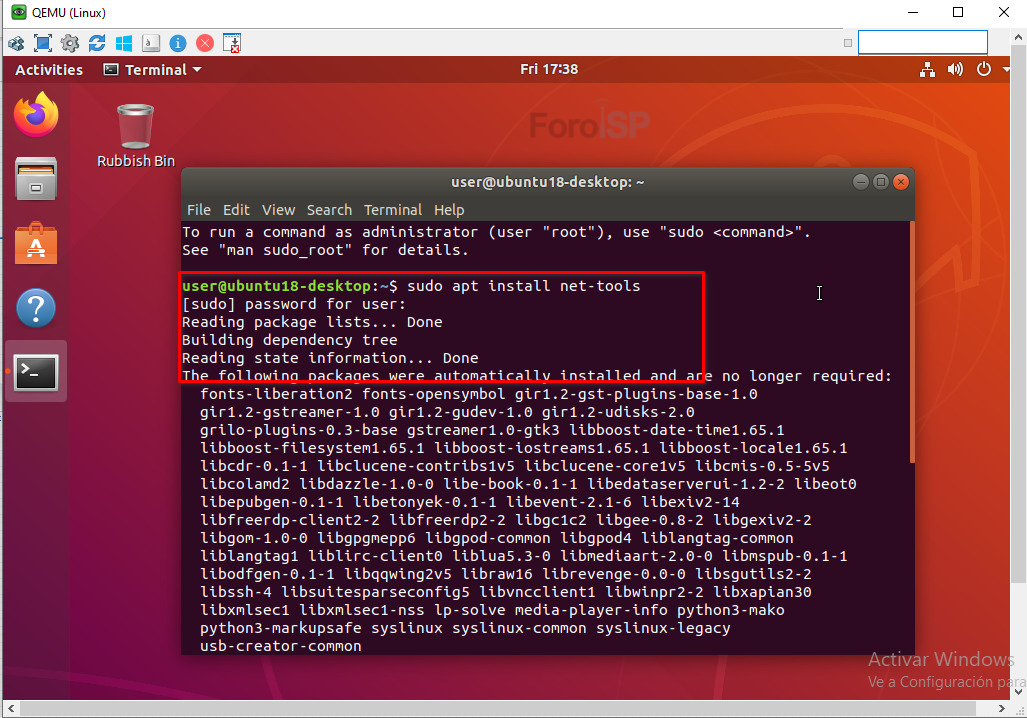
Task: Launch Firefox from the Ubuntu dock
Action: point(36,115)
